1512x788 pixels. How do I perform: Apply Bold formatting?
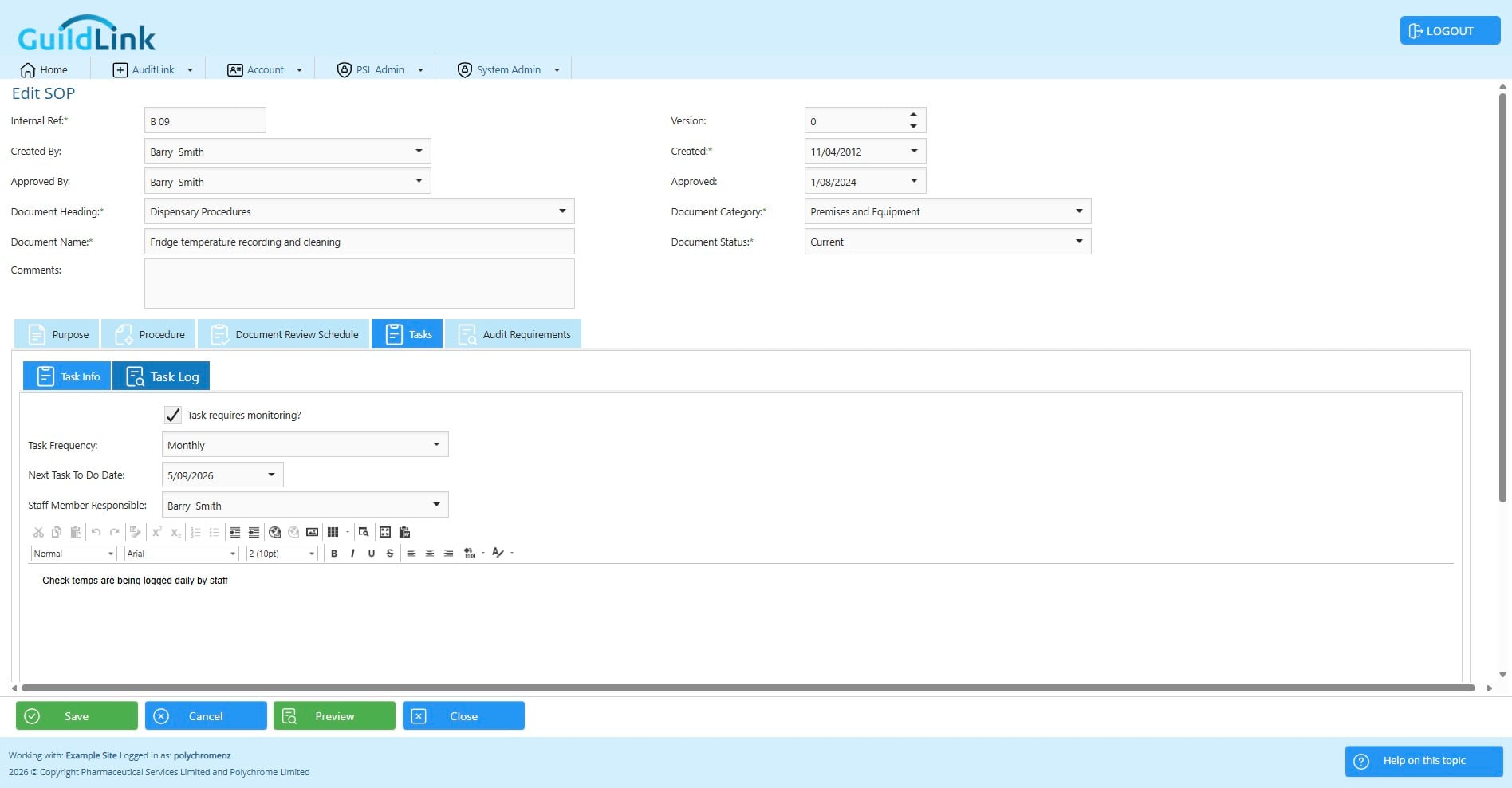point(334,553)
